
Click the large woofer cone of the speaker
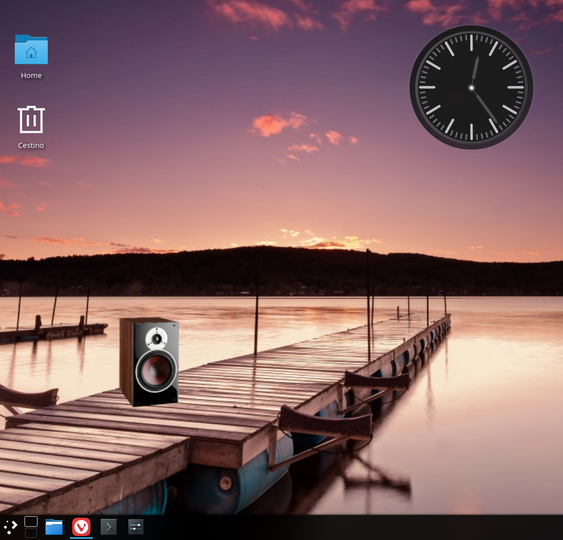(x=157, y=372)
